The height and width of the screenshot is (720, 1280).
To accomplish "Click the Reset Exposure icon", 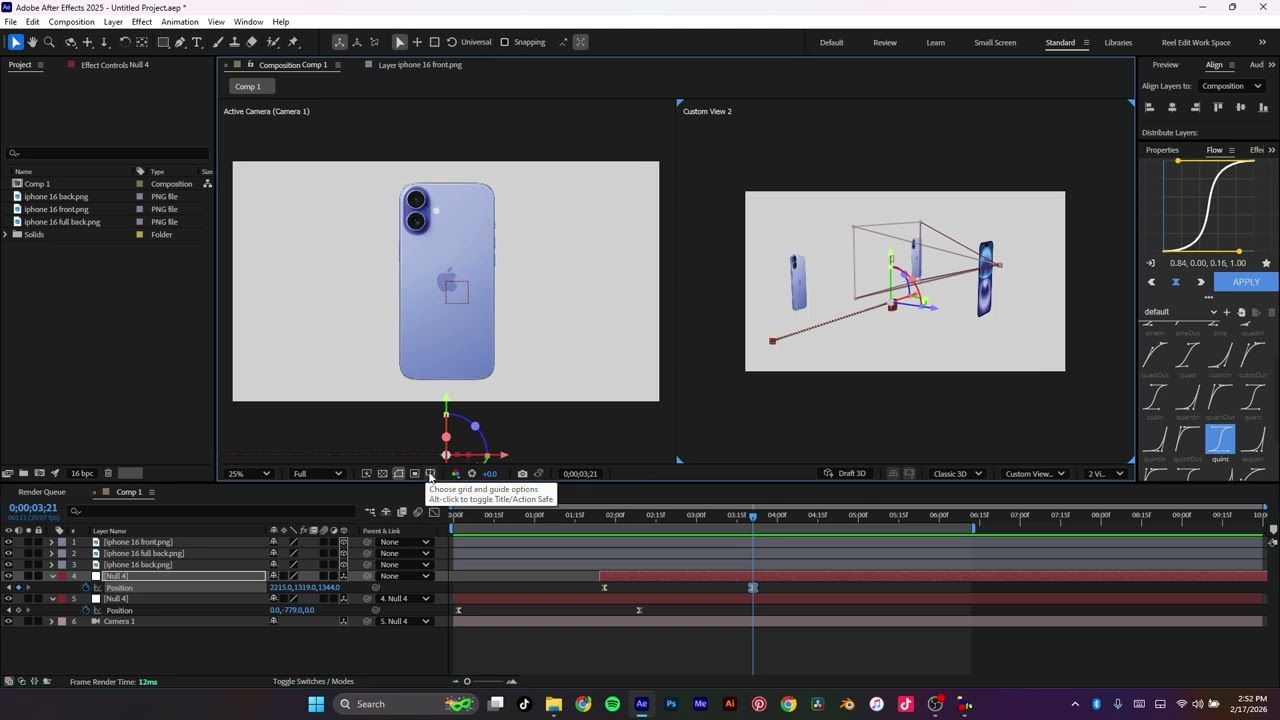I will pyautogui.click(x=472, y=474).
